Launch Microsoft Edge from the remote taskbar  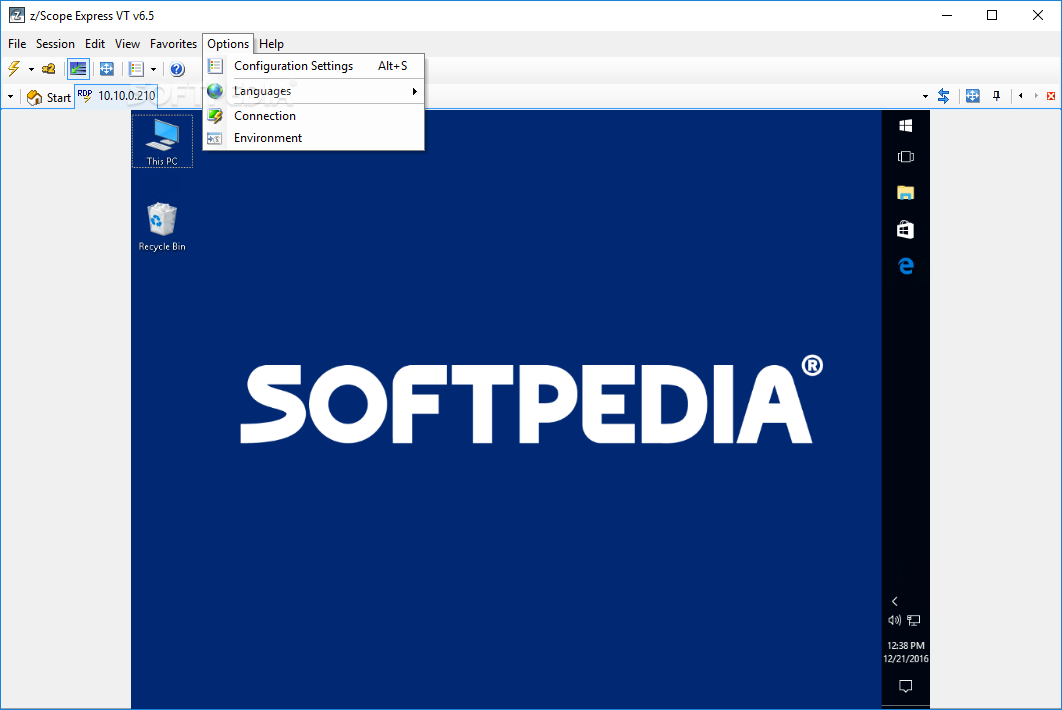[x=906, y=266]
